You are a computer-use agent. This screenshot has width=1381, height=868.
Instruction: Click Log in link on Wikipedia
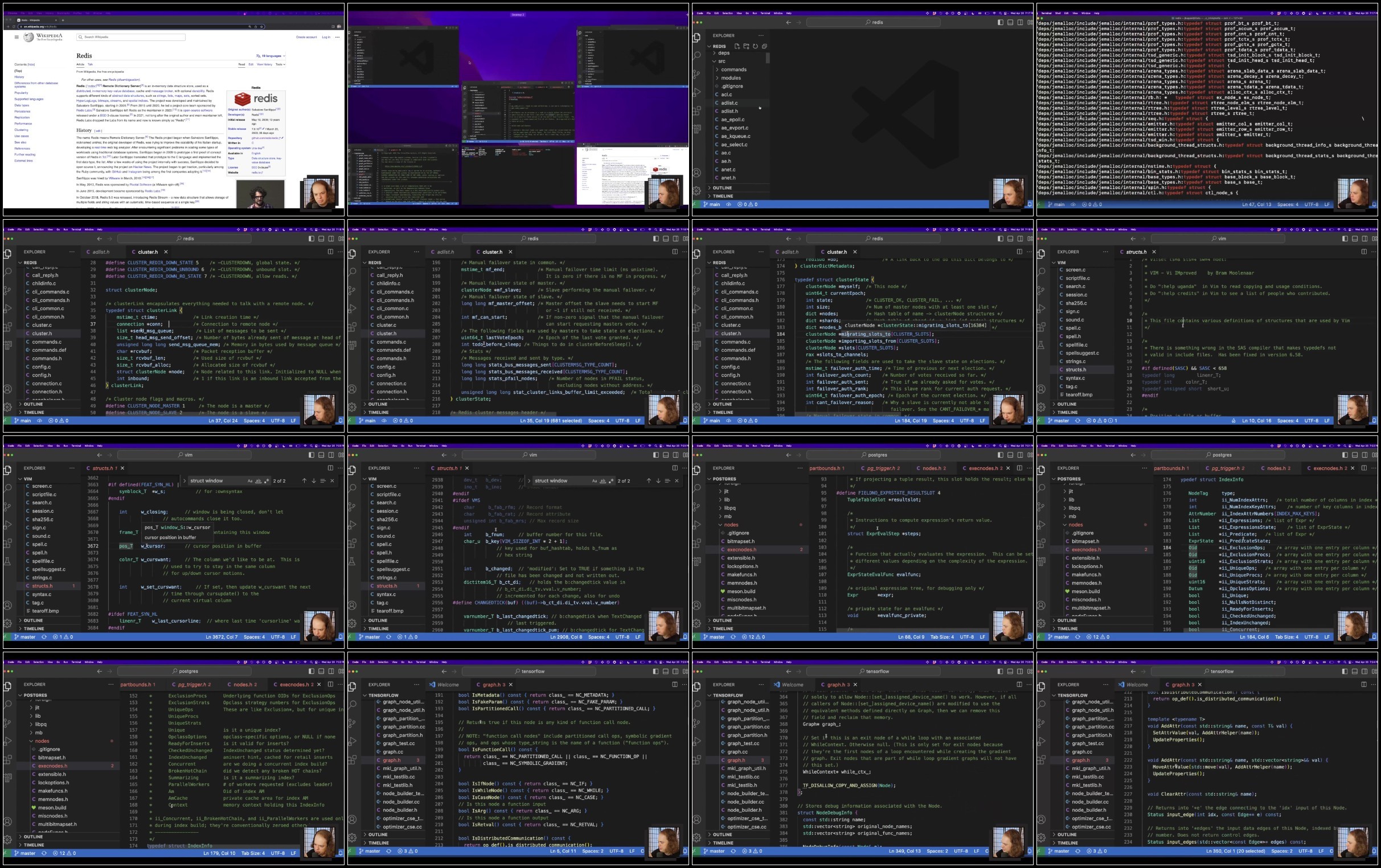pyautogui.click(x=326, y=36)
